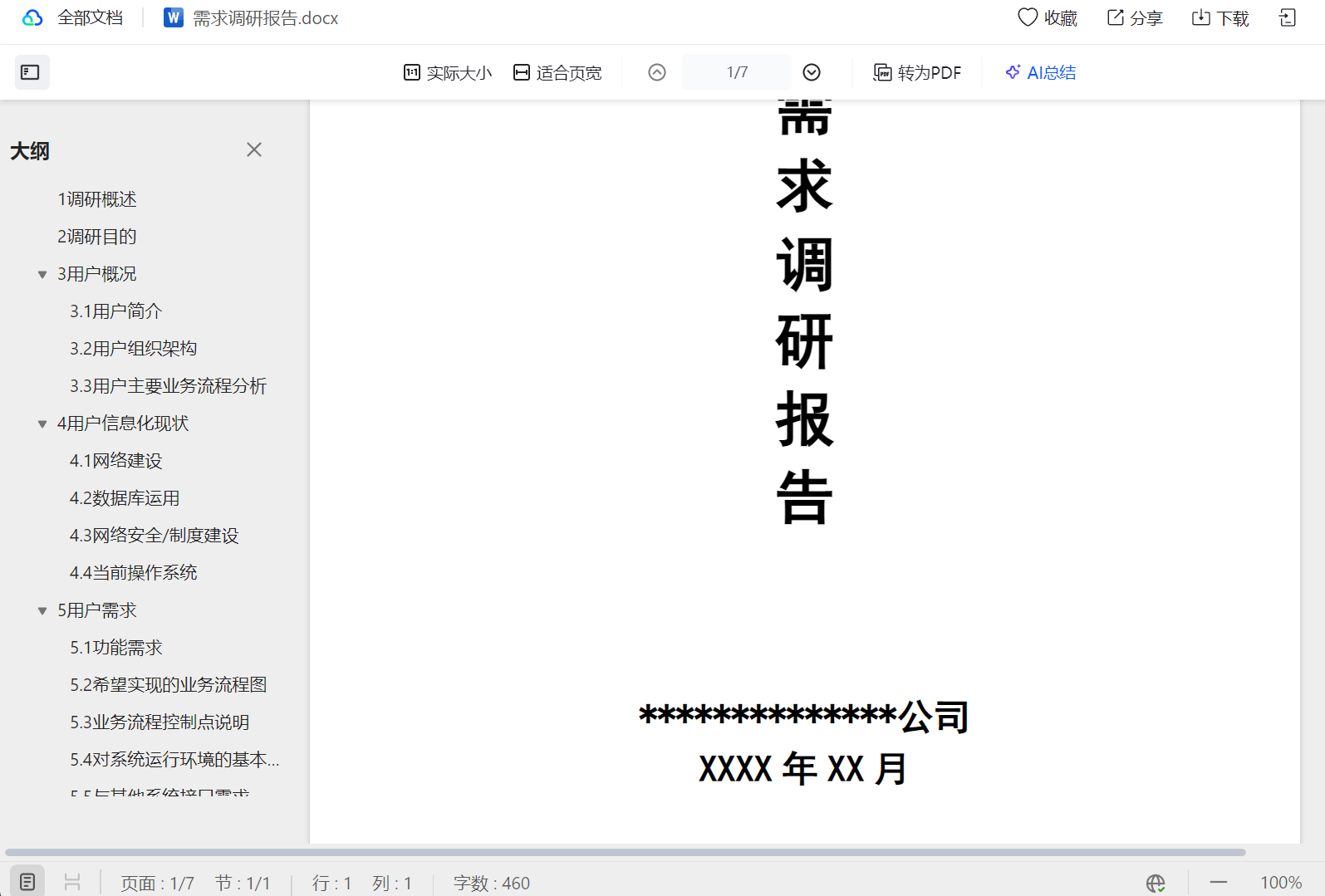Open 5.2希望实现的业务流程图 item
Viewport: 1325px width, 896px height.
169,685
